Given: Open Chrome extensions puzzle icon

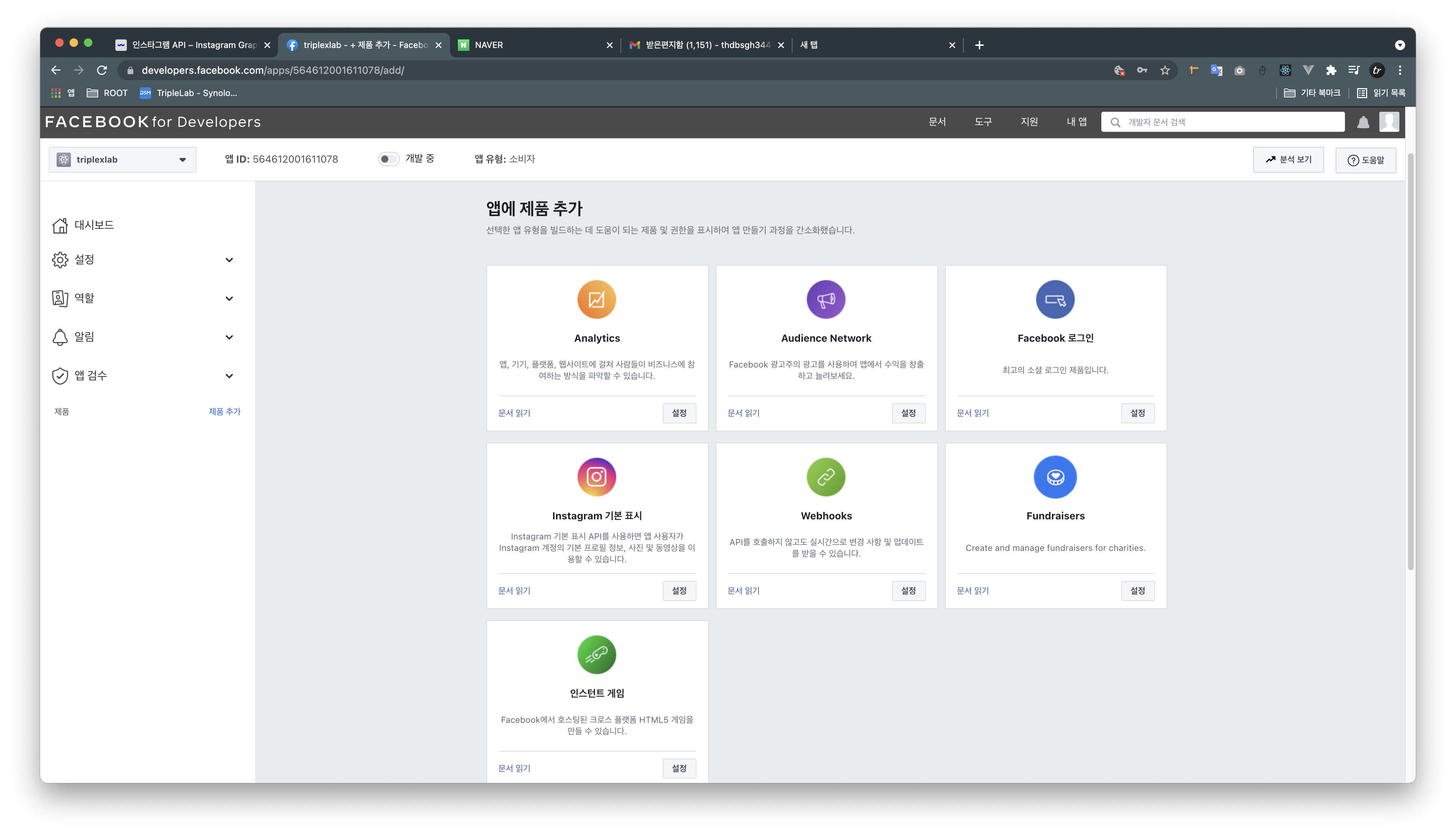Looking at the screenshot, I should coord(1331,70).
